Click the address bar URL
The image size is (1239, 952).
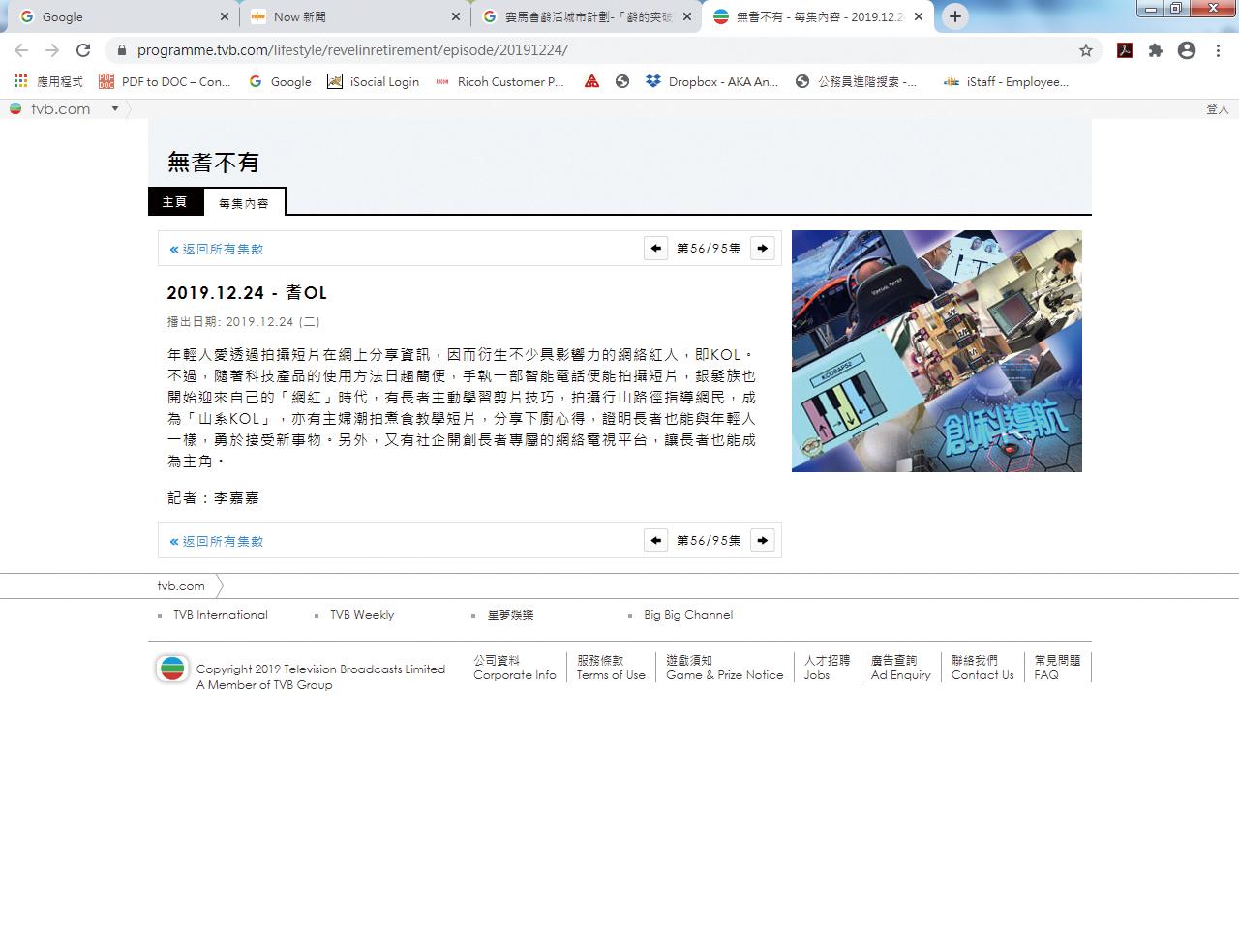pos(352,50)
